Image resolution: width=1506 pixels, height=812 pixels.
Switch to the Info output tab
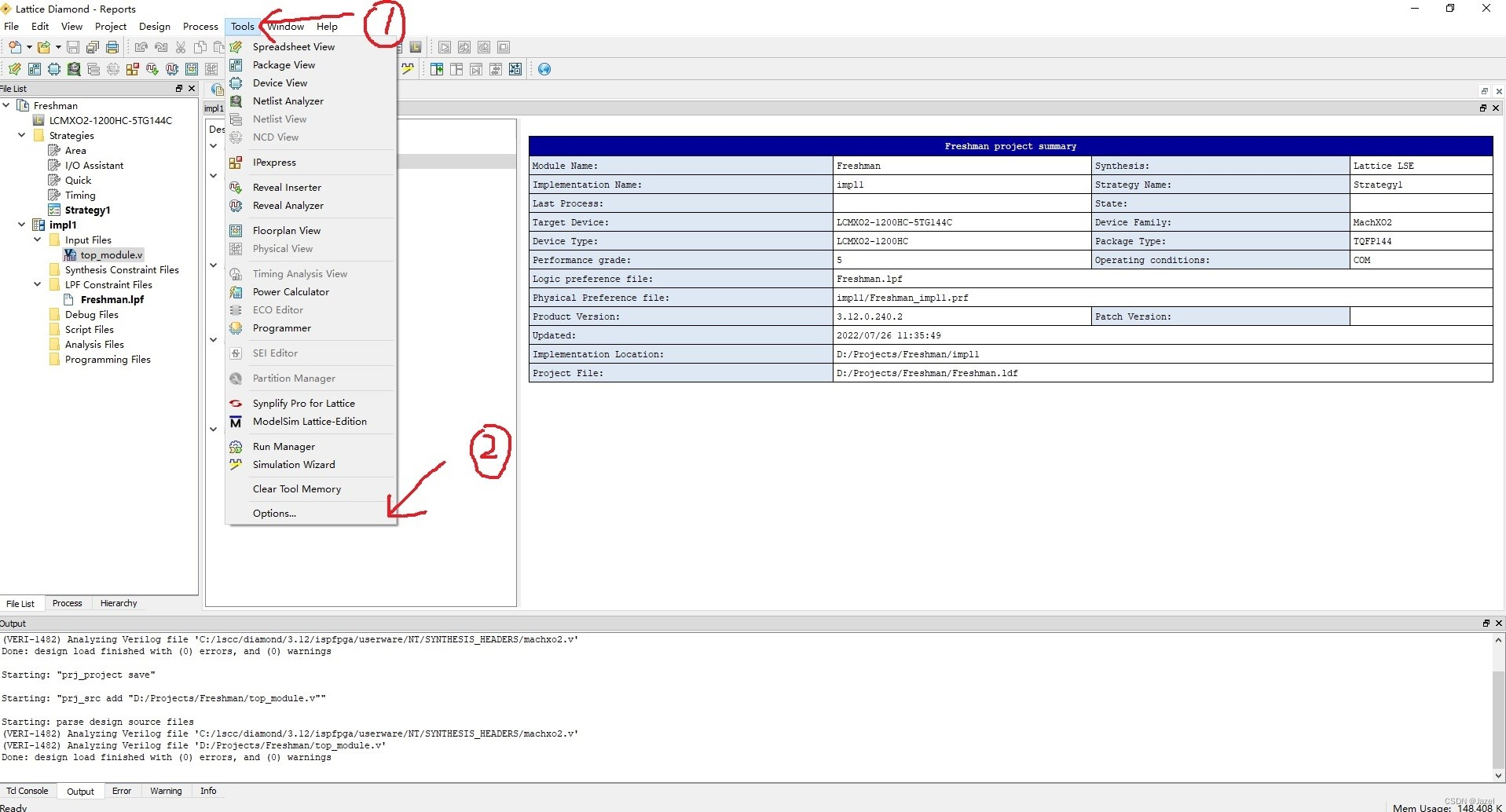tap(208, 791)
